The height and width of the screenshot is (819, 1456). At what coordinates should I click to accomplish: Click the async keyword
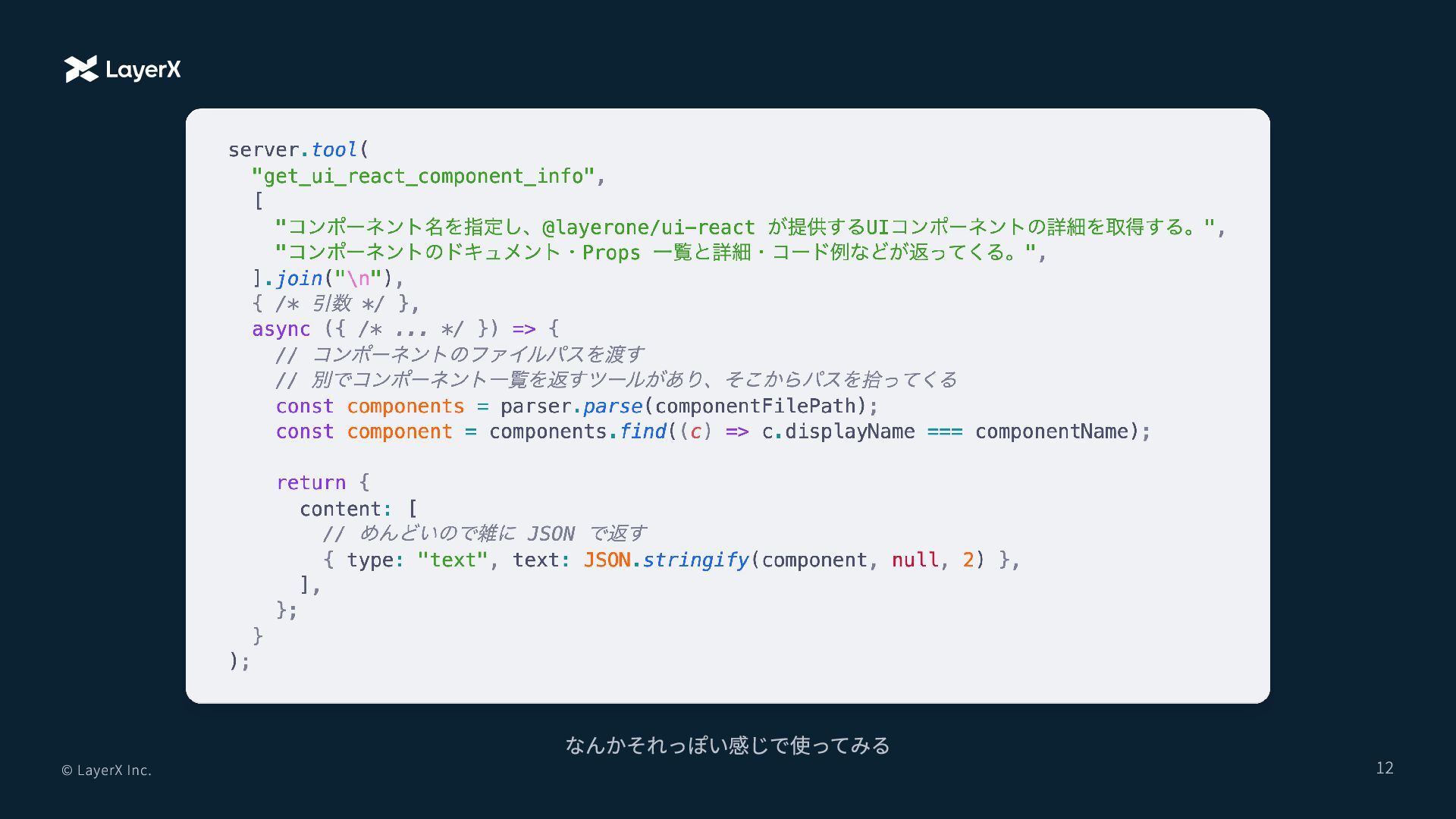[x=281, y=329]
